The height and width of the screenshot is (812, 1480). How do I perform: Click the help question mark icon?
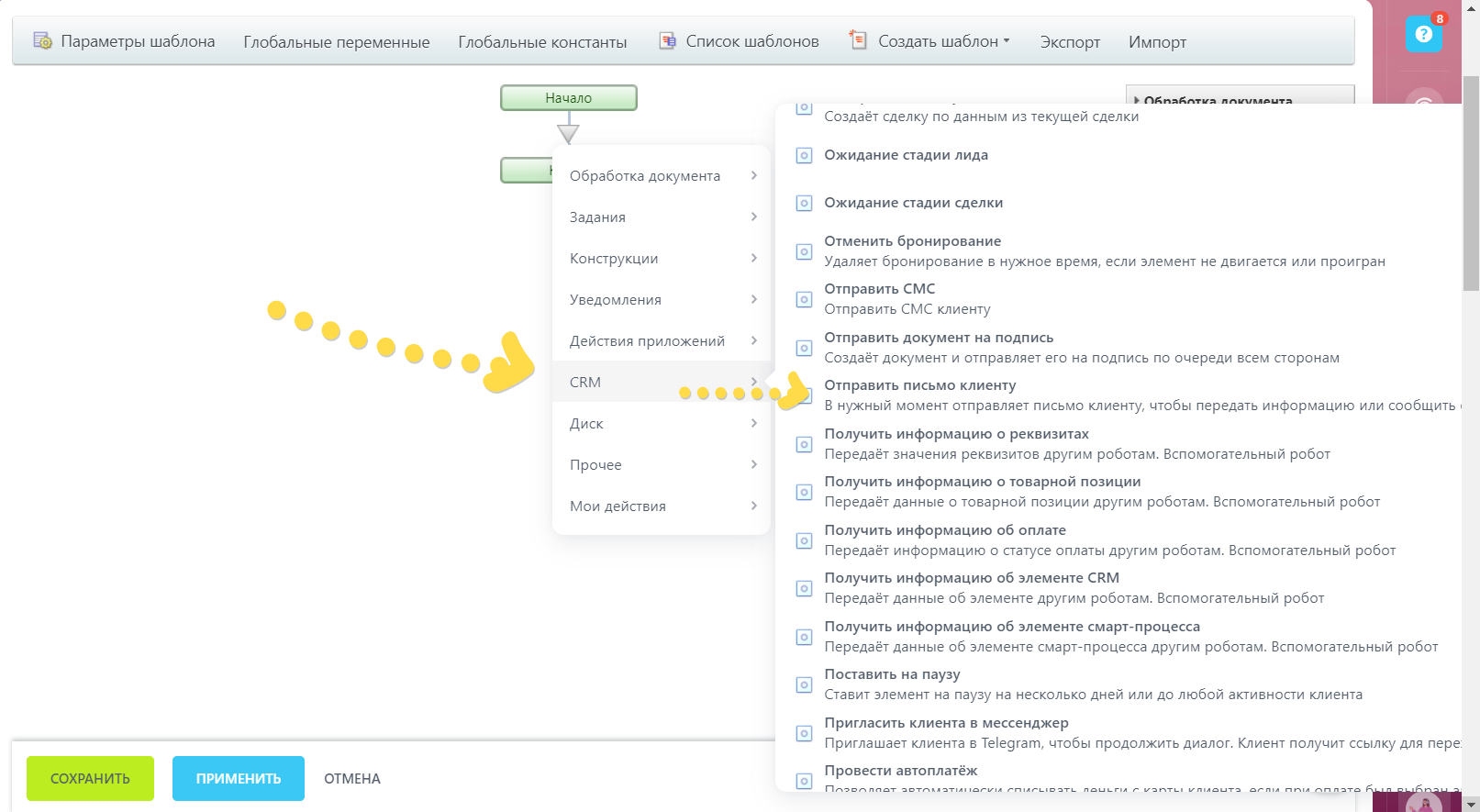point(1423,35)
